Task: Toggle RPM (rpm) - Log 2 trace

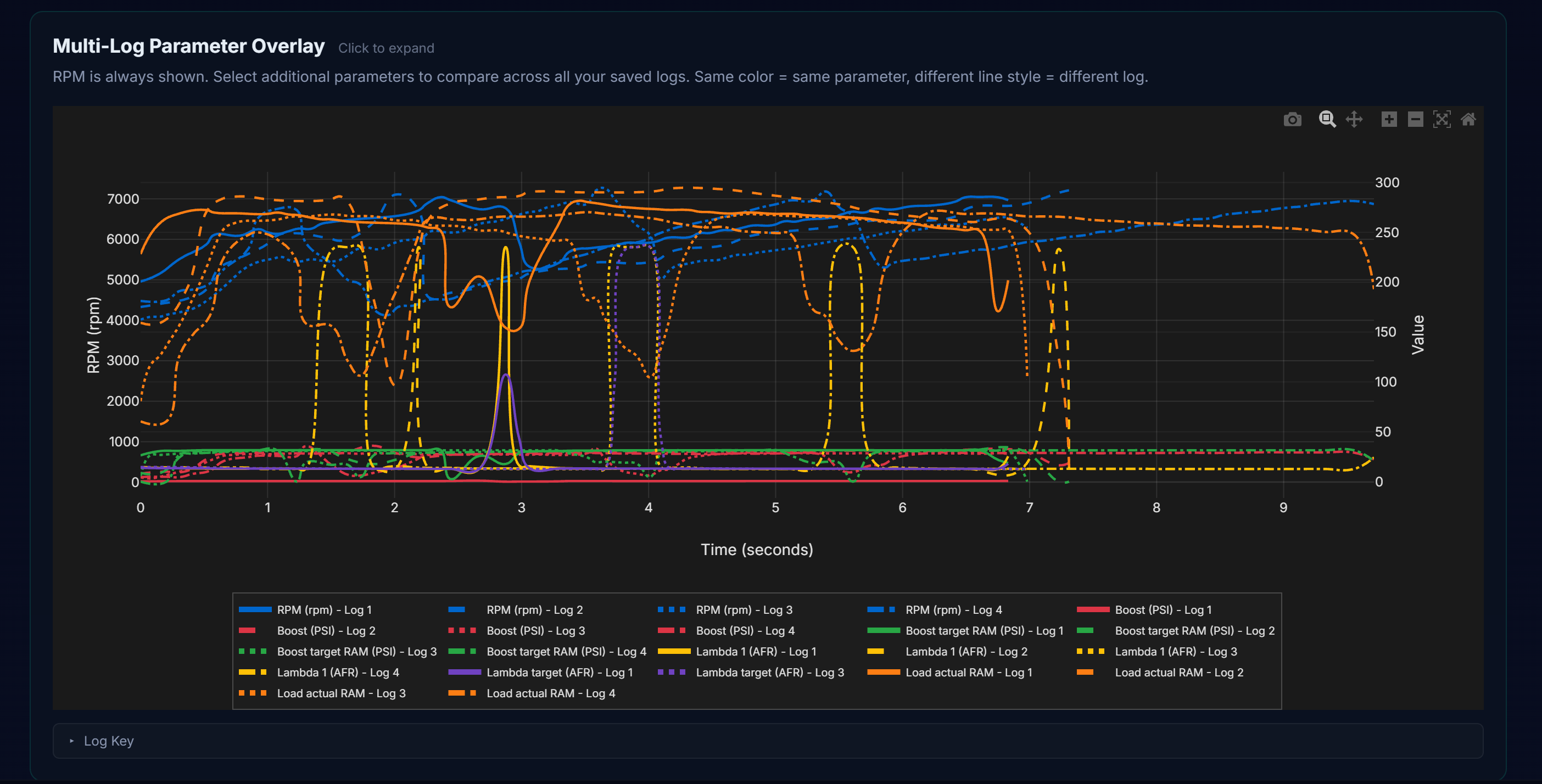Action: [516, 610]
